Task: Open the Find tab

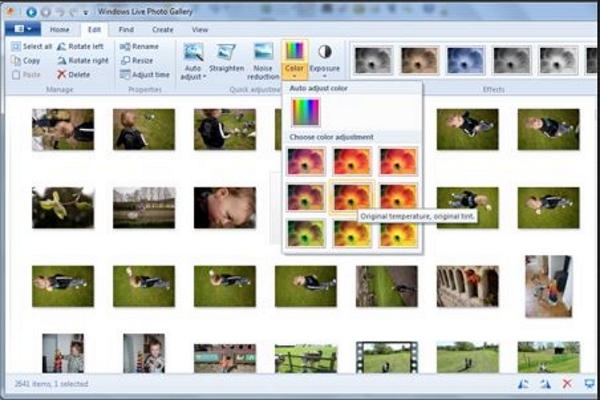Action: (x=126, y=29)
